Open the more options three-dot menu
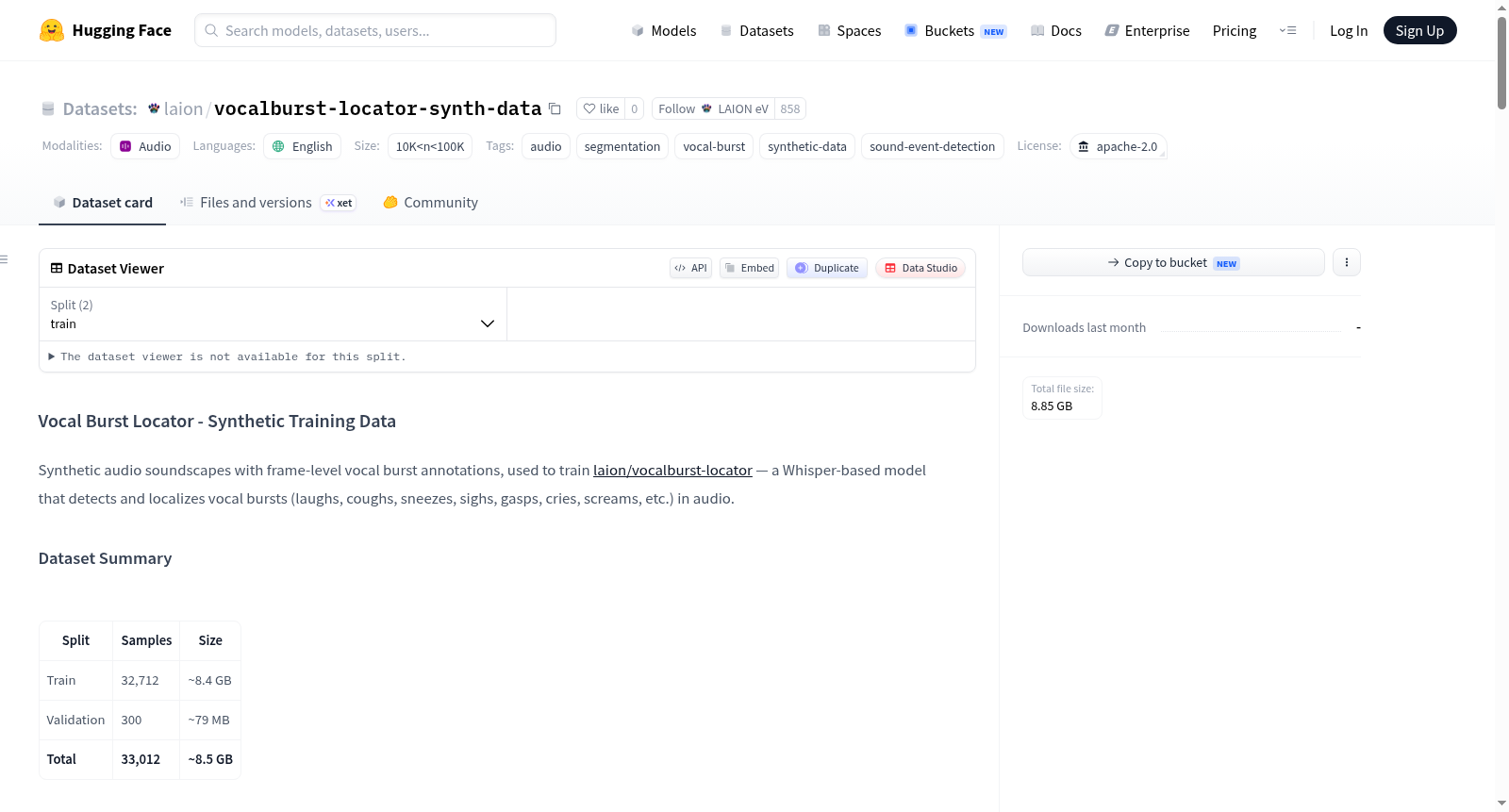The image size is (1509, 812). coord(1347,262)
